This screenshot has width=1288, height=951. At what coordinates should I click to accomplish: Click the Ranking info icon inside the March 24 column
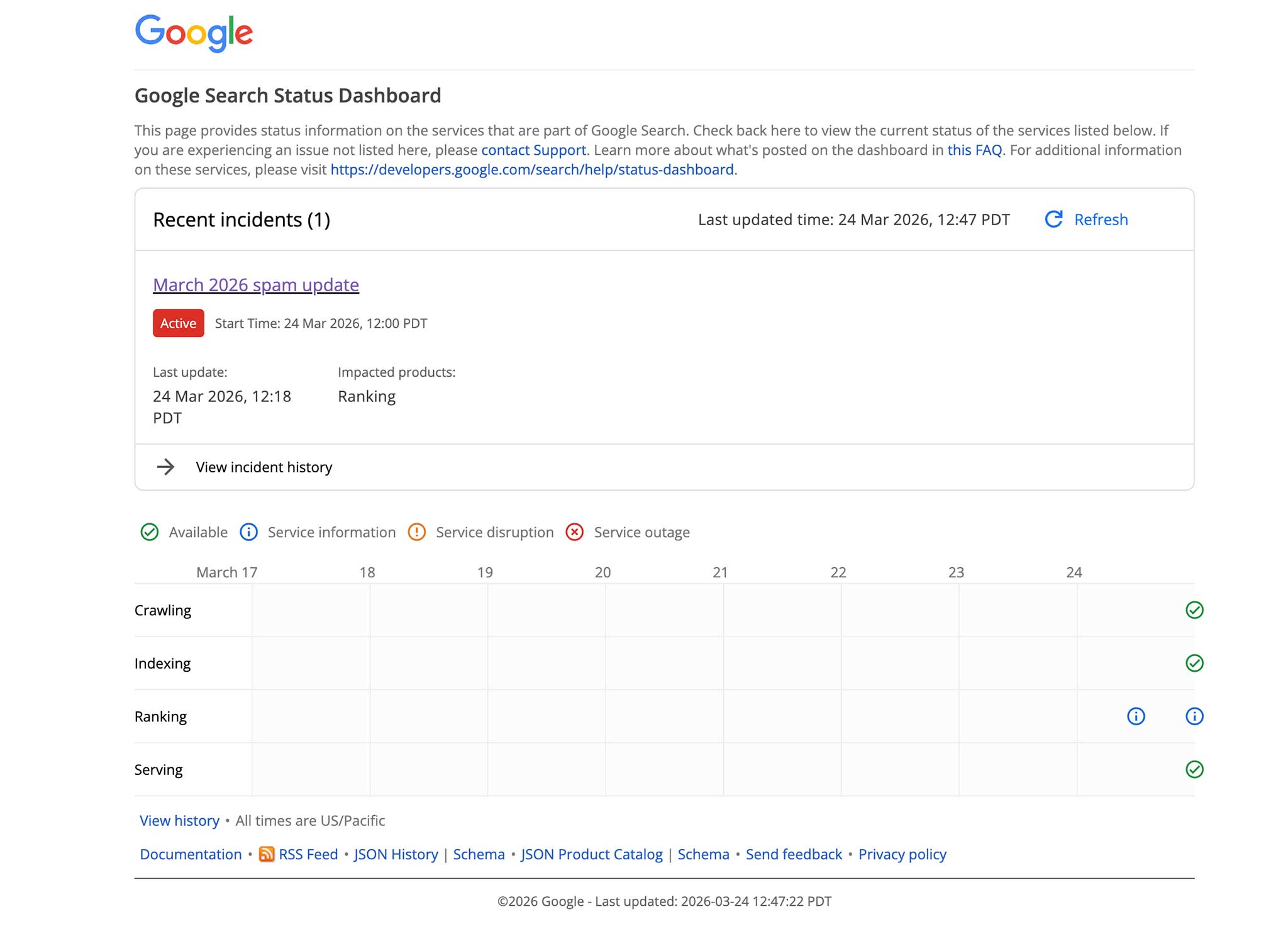1136,716
